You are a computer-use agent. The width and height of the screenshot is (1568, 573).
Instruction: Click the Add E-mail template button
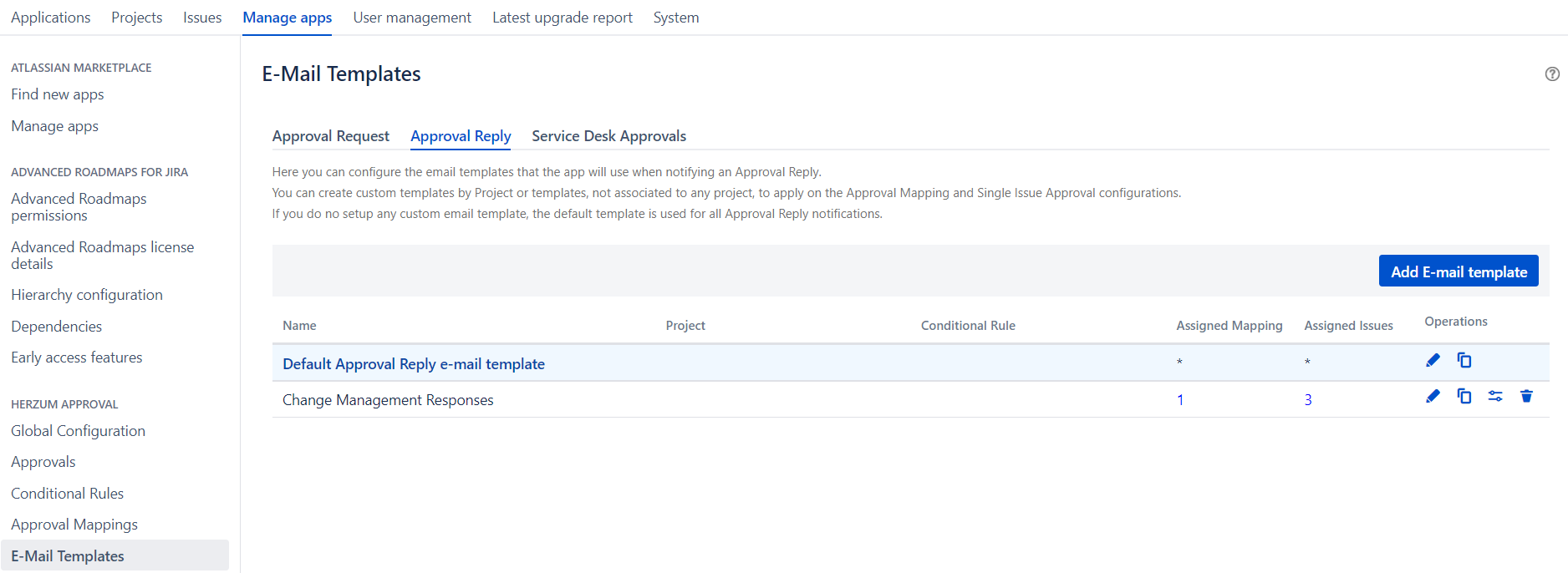pyautogui.click(x=1459, y=271)
